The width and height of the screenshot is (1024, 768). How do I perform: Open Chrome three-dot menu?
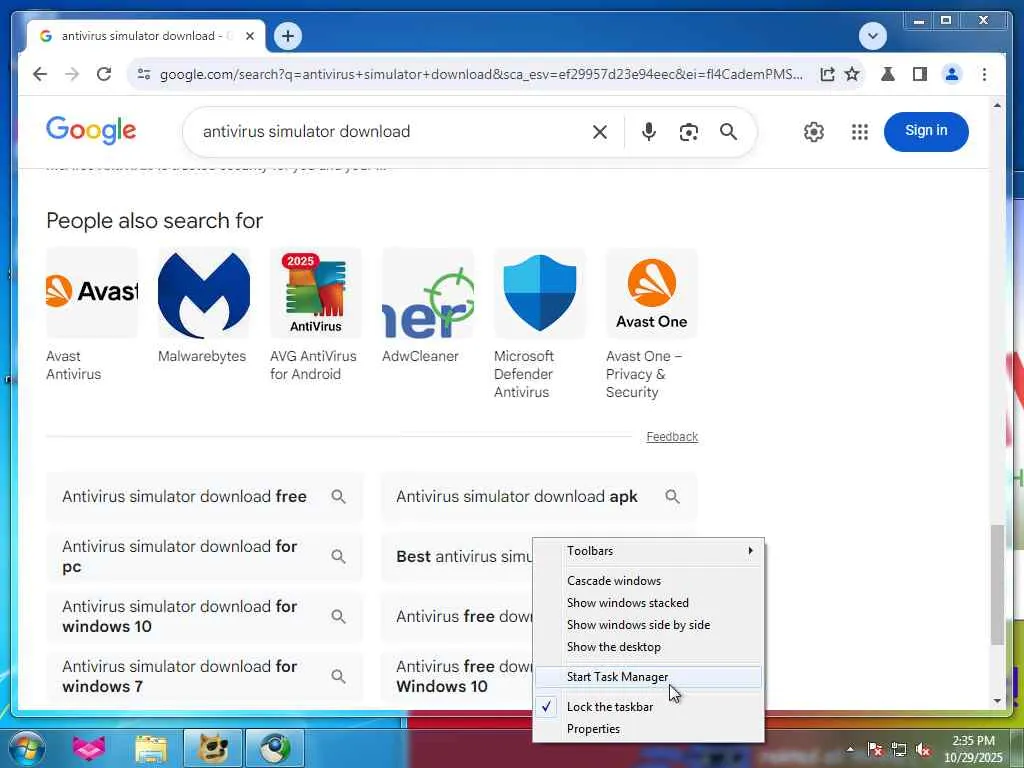[x=984, y=74]
